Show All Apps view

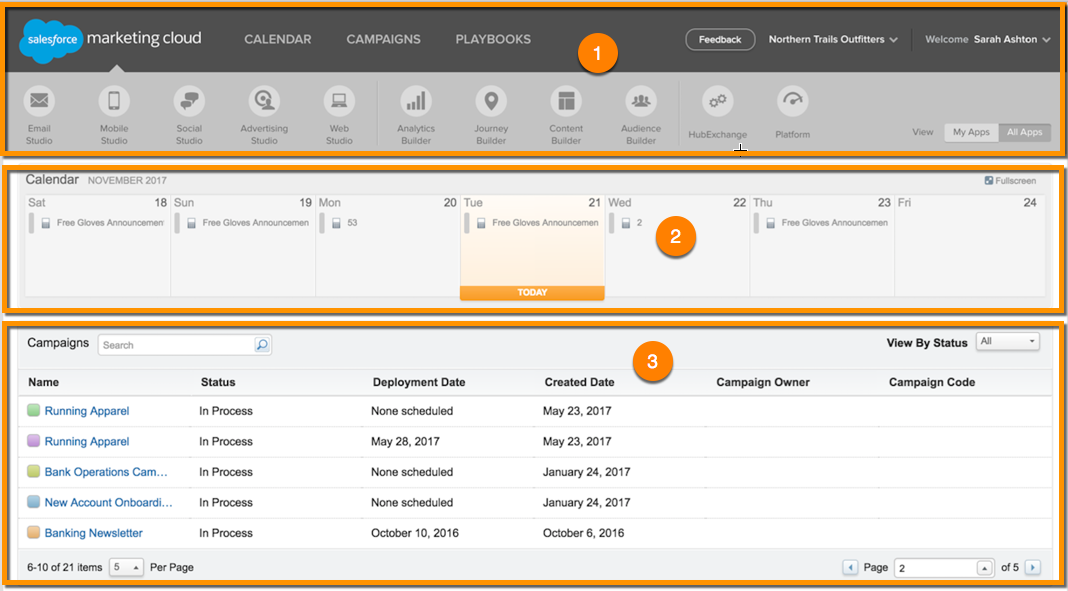tap(1024, 132)
